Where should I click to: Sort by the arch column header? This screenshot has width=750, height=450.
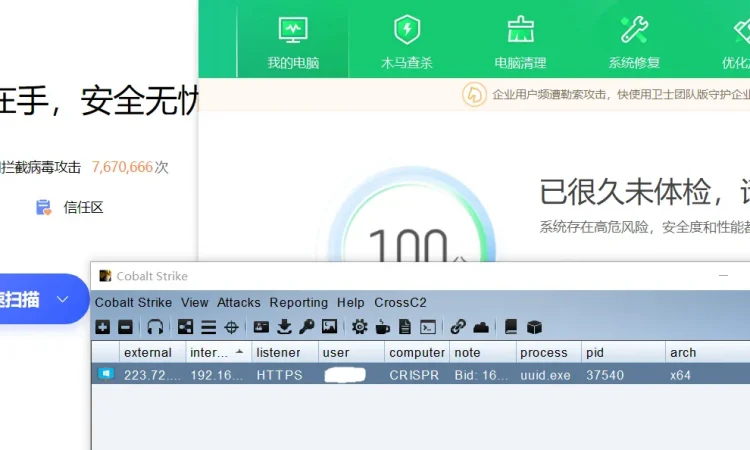[x=707, y=352]
